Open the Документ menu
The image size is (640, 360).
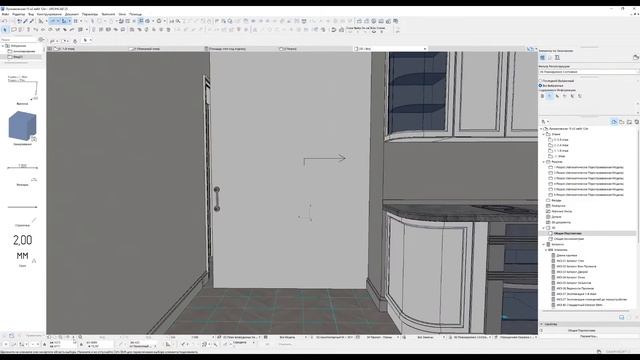(72, 14)
